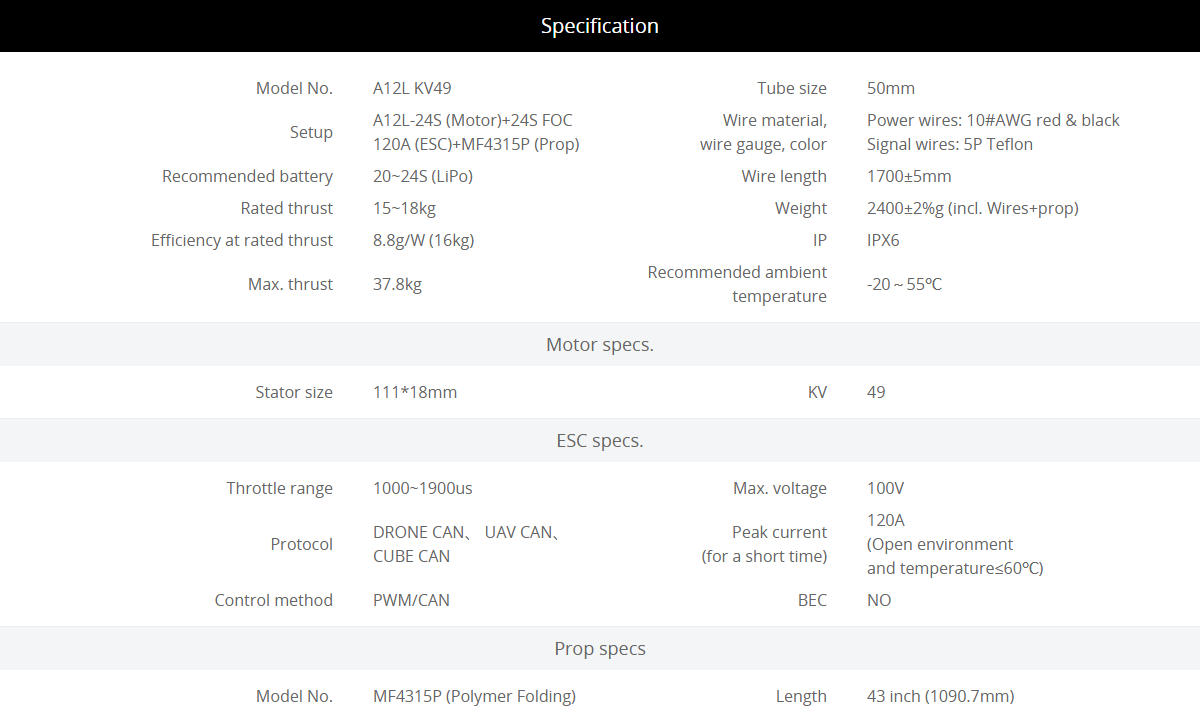Image resolution: width=1200 pixels, height=728 pixels.
Task: Click the IPX6 rating value
Action: coord(883,240)
